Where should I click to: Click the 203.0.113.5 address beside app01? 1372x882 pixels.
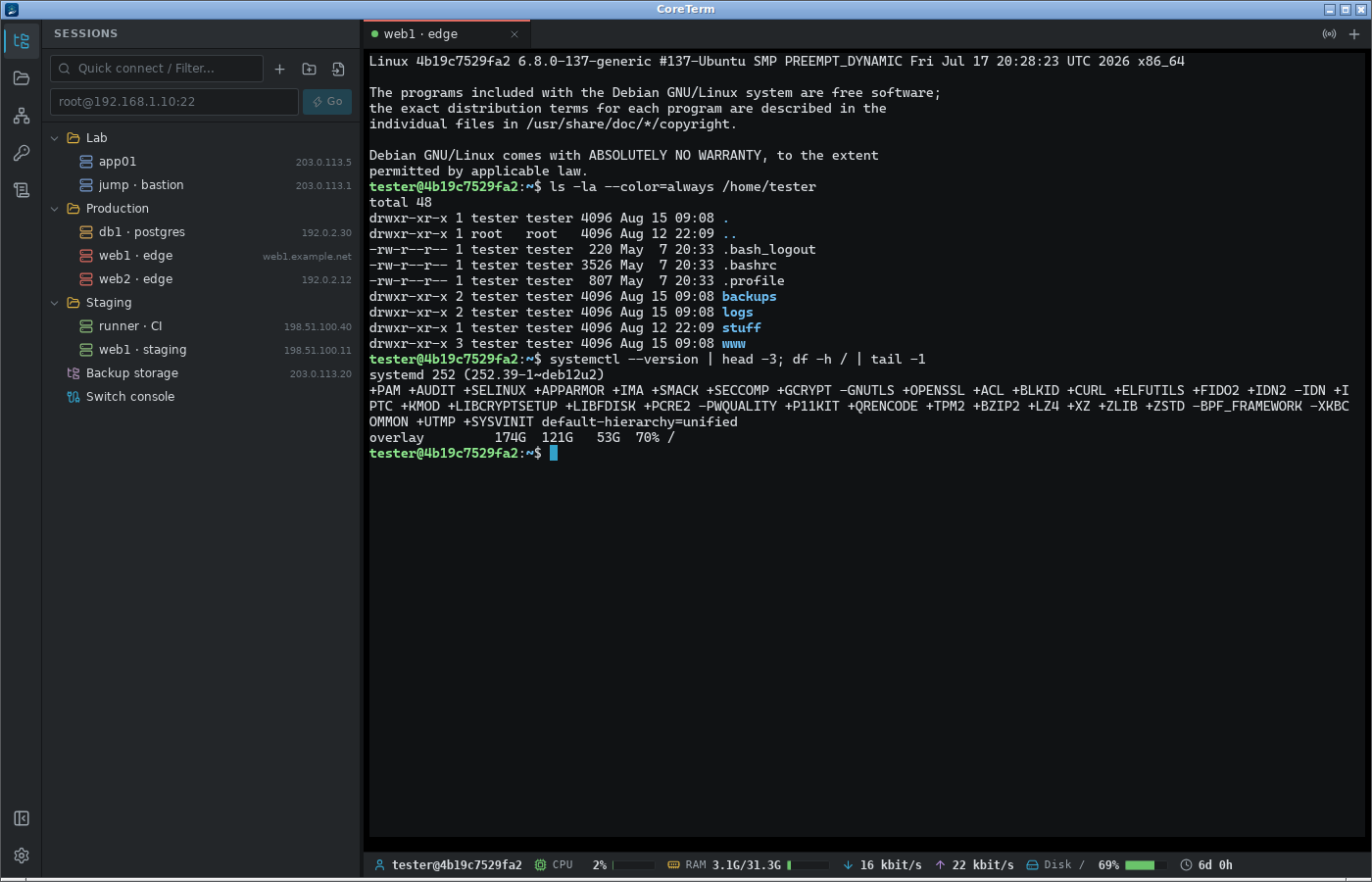pos(323,163)
